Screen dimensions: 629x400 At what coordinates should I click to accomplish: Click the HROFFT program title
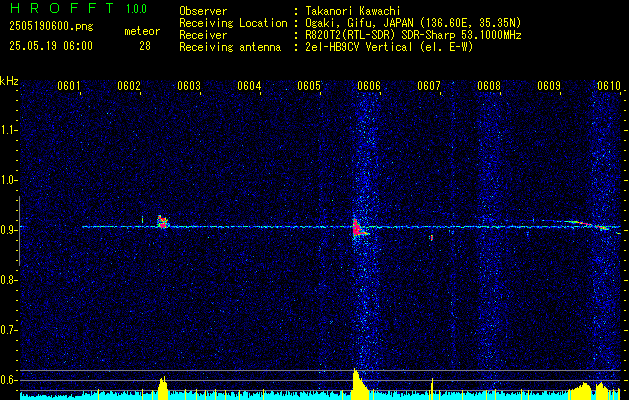pos(61,8)
